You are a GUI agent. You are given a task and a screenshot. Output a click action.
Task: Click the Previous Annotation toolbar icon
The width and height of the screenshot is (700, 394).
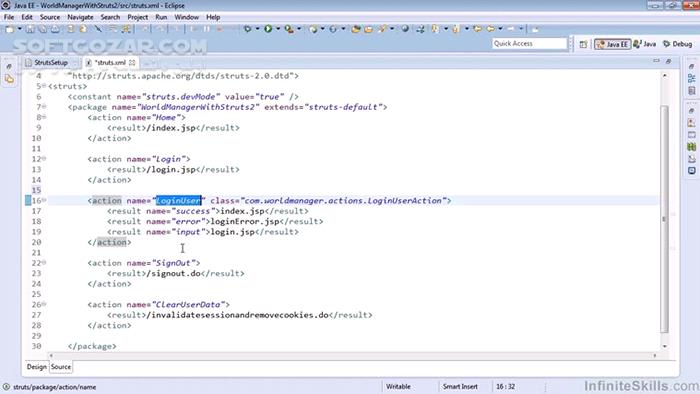456,29
